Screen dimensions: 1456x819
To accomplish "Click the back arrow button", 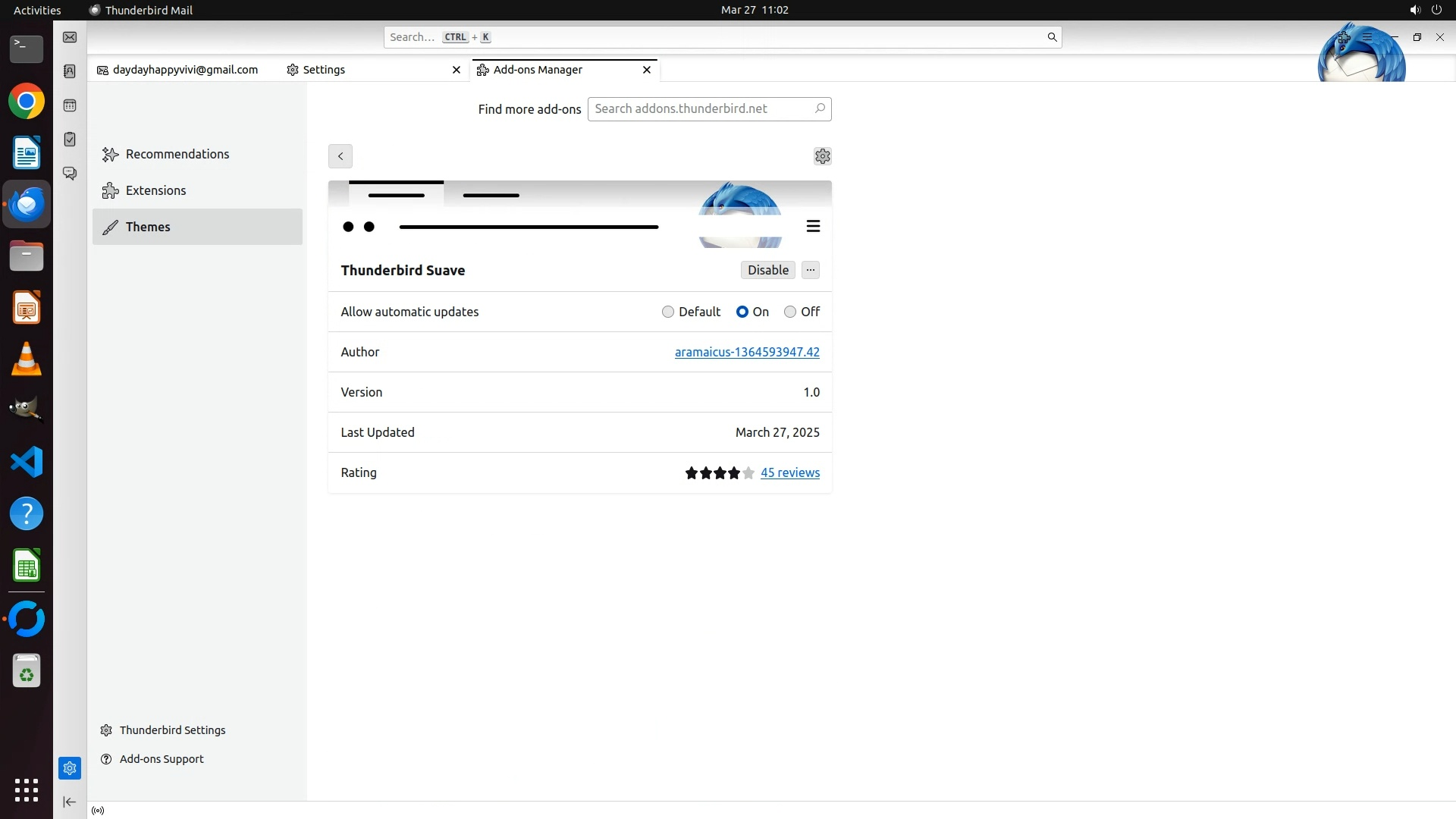I will click(x=340, y=156).
